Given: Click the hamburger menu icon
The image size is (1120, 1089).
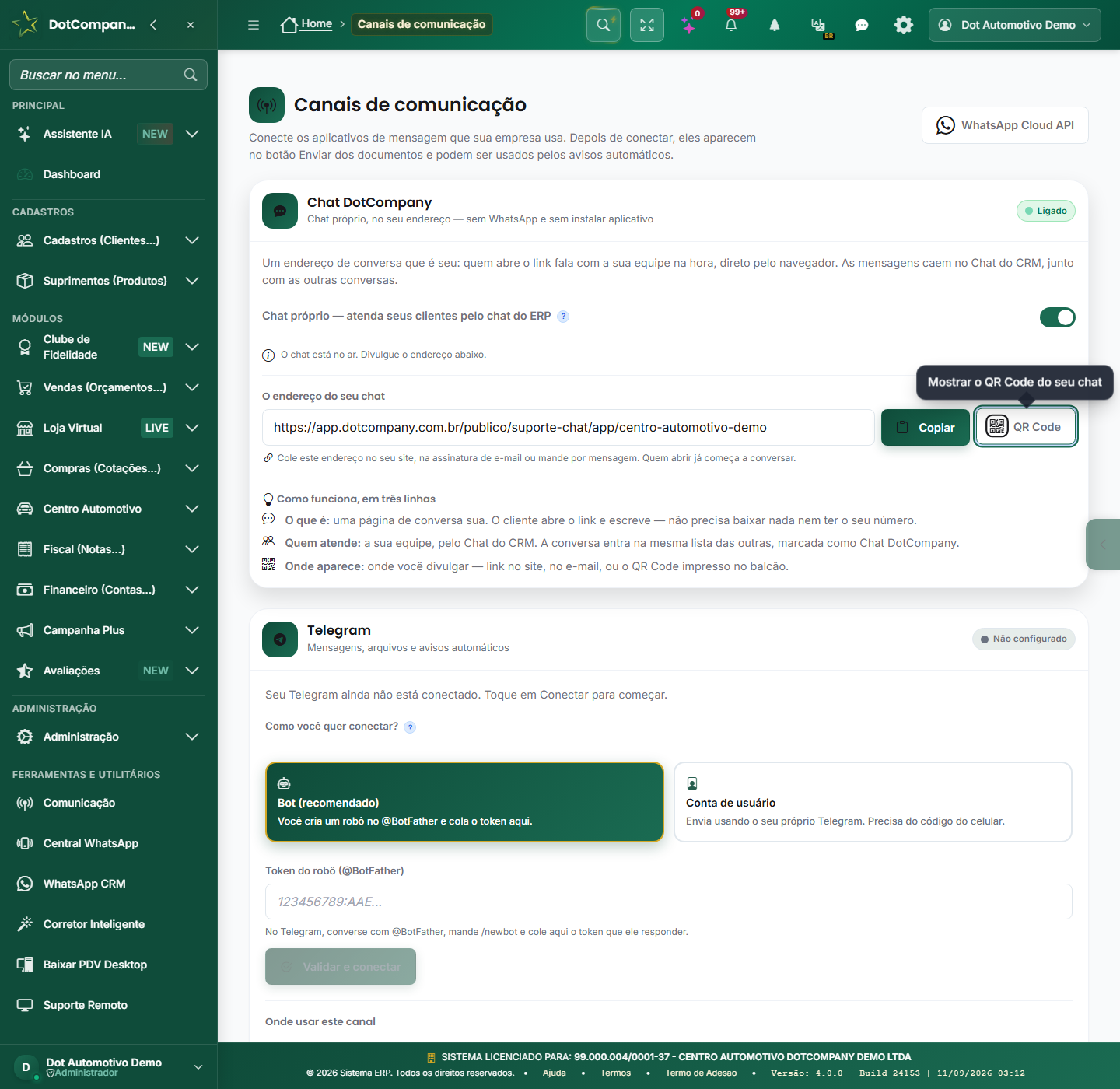Looking at the screenshot, I should 254,25.
